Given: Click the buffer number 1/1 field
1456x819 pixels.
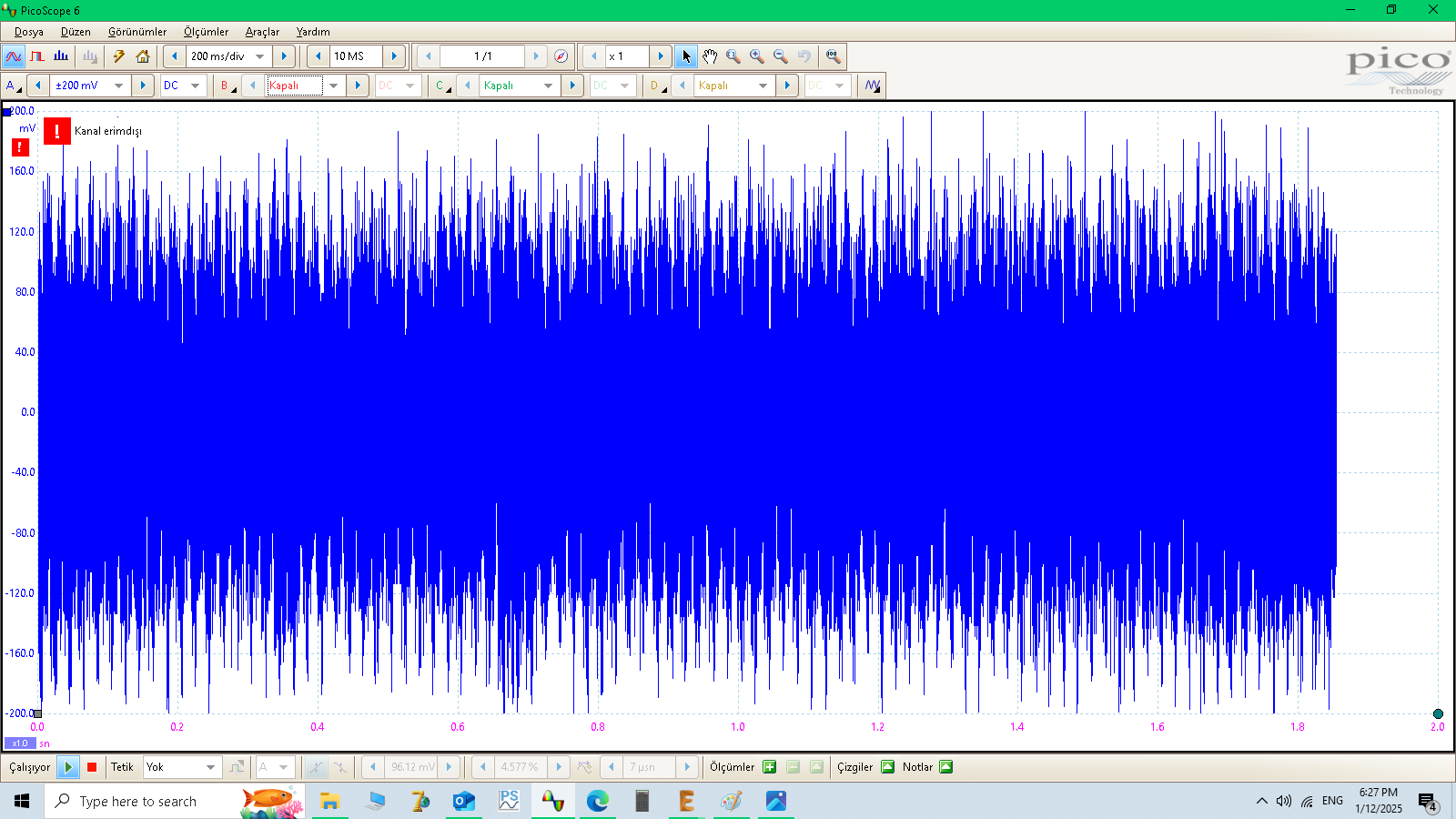Looking at the screenshot, I should (x=482, y=56).
